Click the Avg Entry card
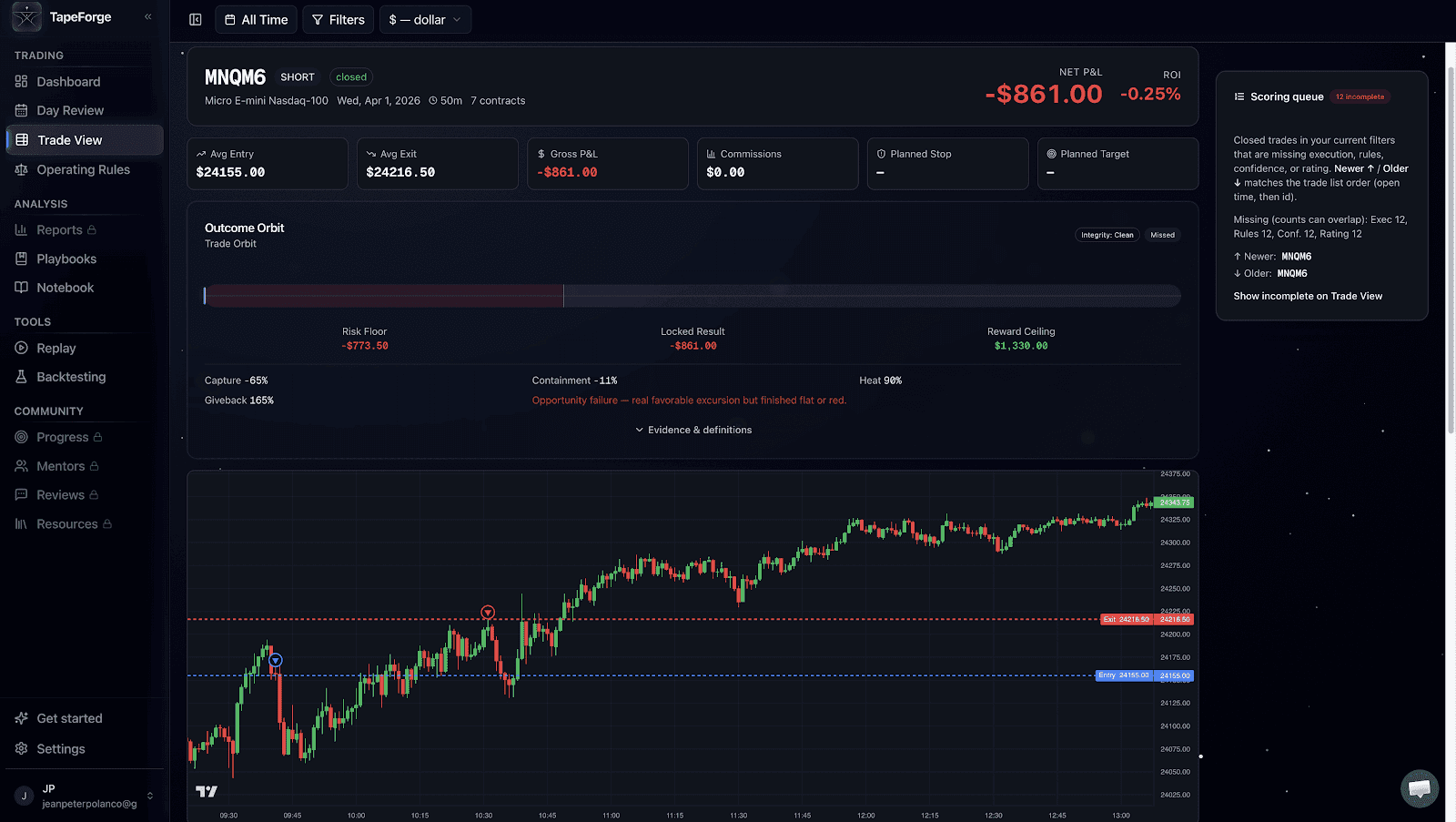The image size is (1456, 822). click(268, 164)
